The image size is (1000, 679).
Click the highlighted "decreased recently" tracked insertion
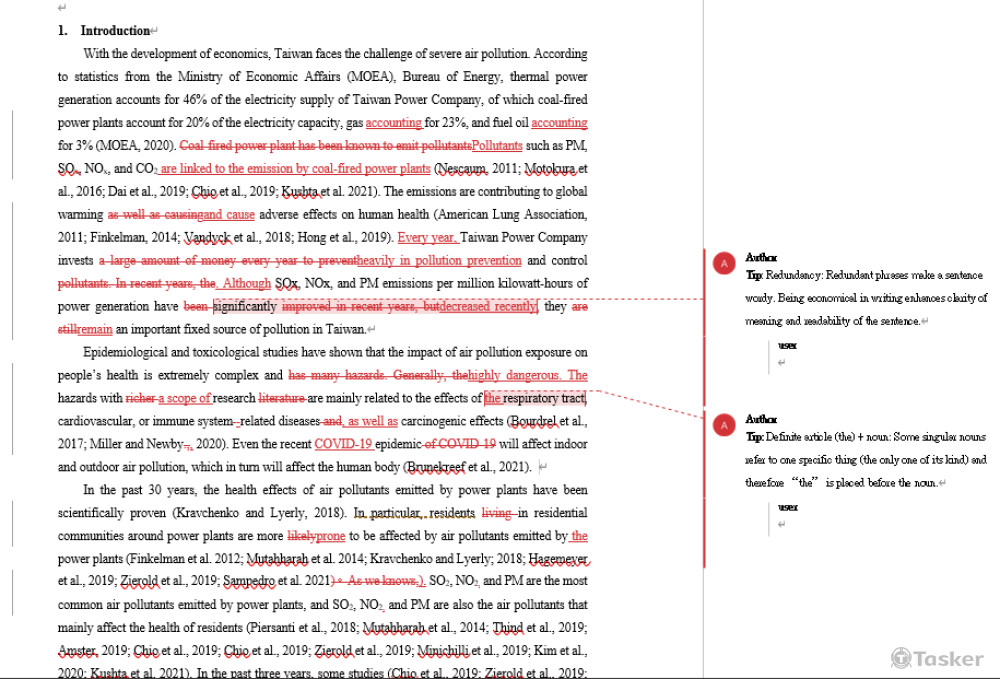coord(488,307)
